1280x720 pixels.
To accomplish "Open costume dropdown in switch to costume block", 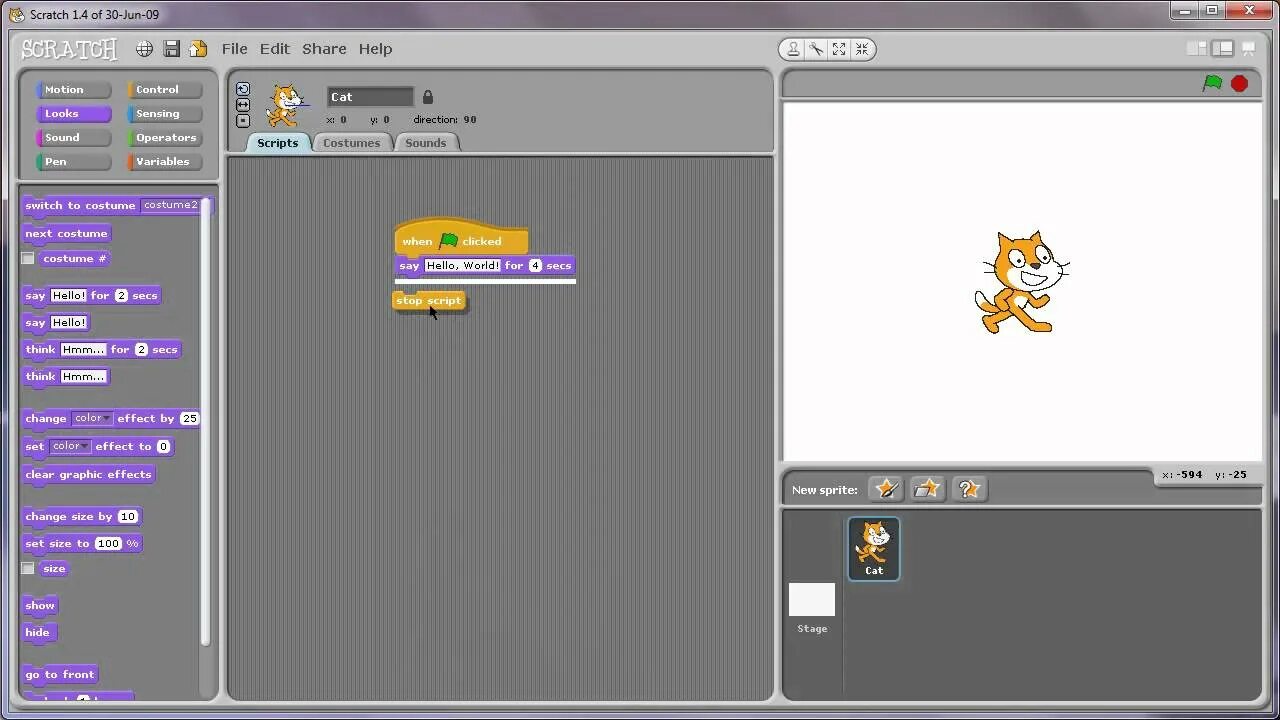I will point(171,206).
